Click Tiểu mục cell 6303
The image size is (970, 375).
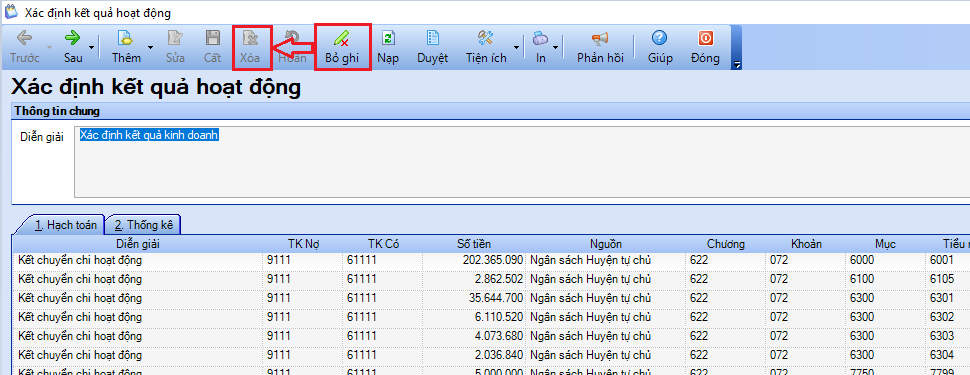pyautogui.click(x=948, y=337)
